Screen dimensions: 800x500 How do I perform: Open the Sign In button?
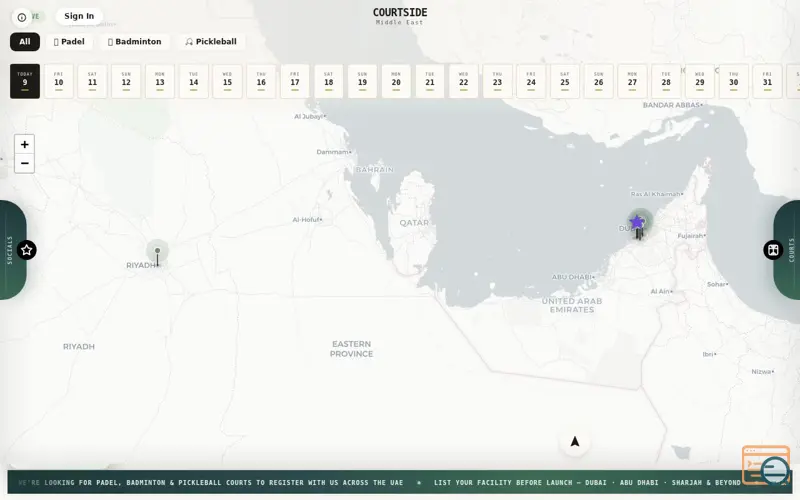tap(79, 16)
